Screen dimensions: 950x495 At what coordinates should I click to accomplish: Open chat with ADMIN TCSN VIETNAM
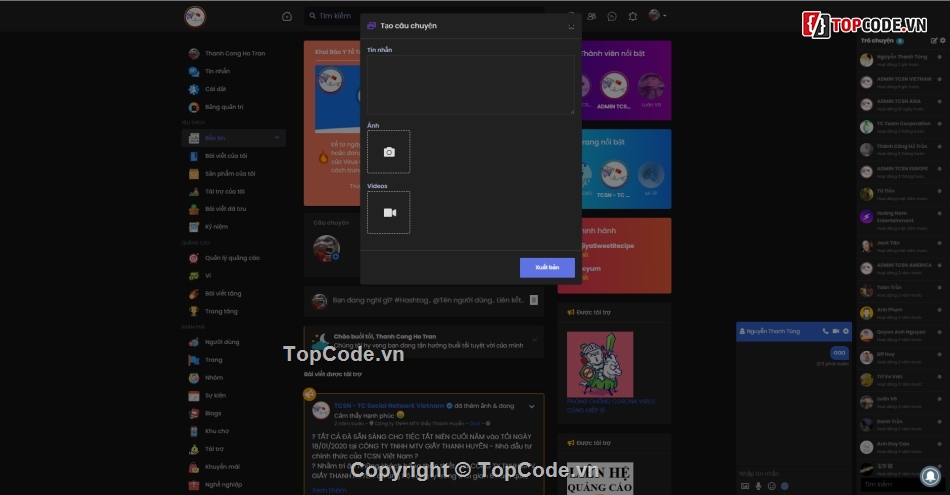[902, 82]
